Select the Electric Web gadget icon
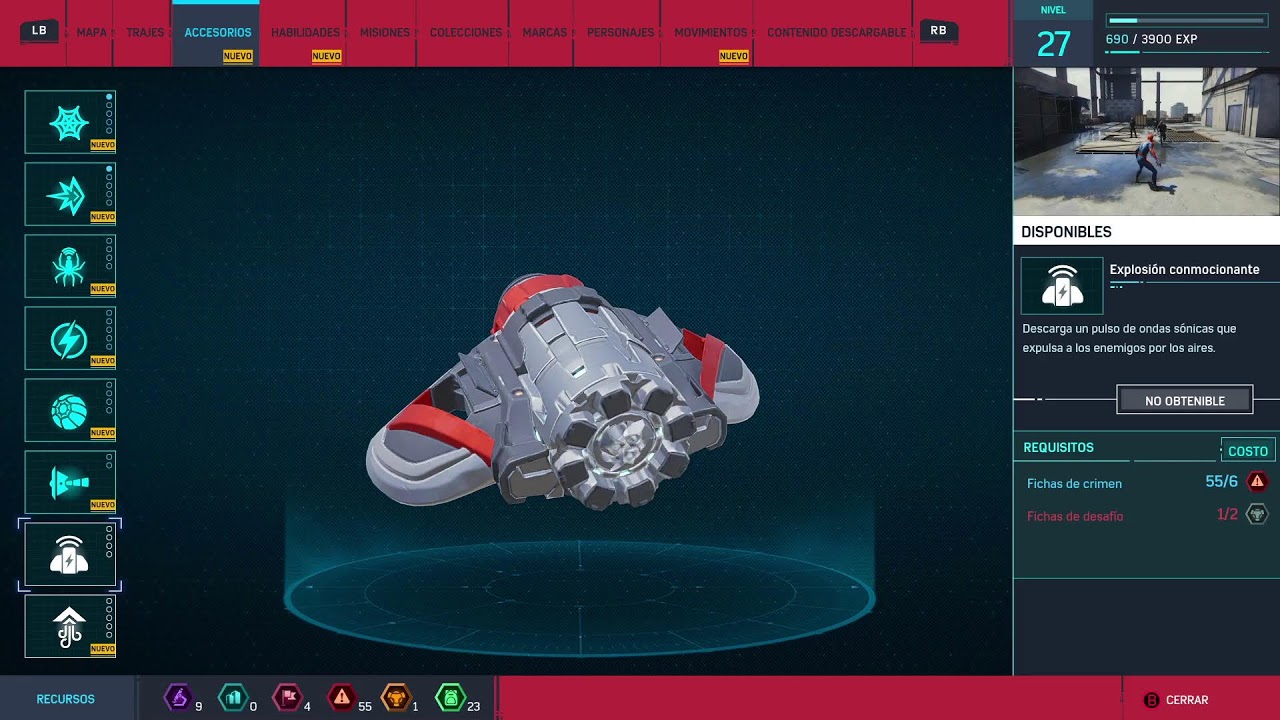The height and width of the screenshot is (720, 1280). pyautogui.click(x=70, y=338)
